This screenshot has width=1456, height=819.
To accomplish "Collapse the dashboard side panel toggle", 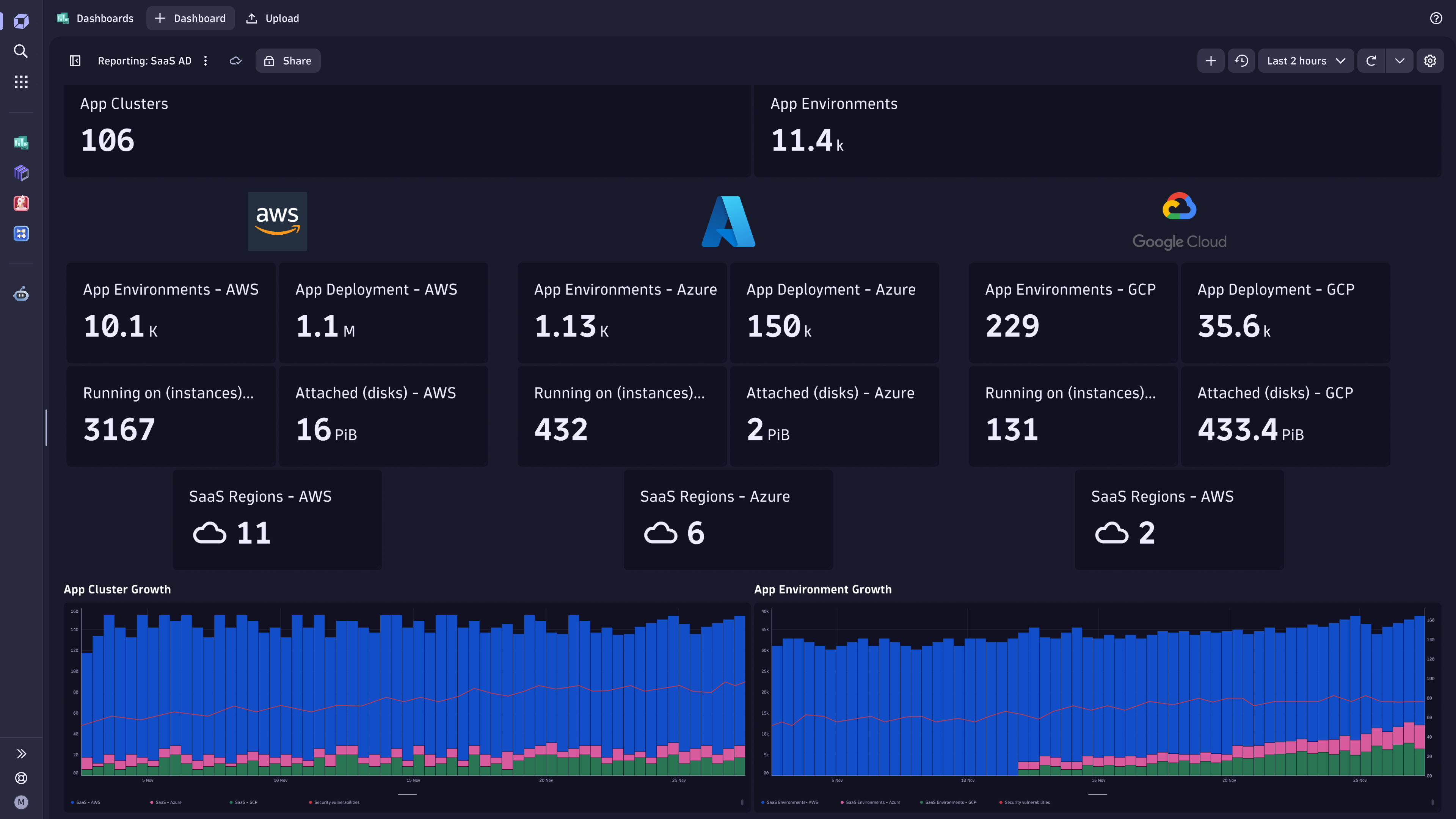I will click(74, 61).
